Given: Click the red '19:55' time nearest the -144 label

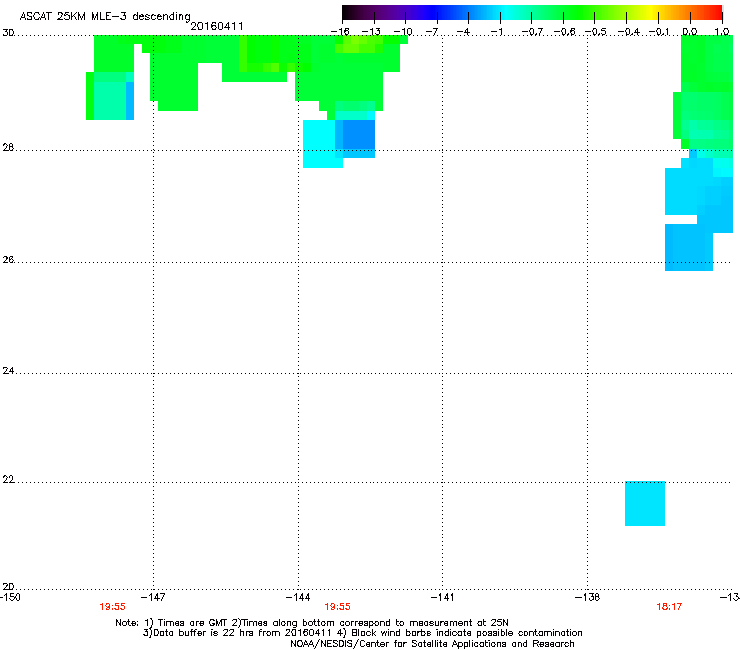Looking at the screenshot, I should [x=337, y=607].
